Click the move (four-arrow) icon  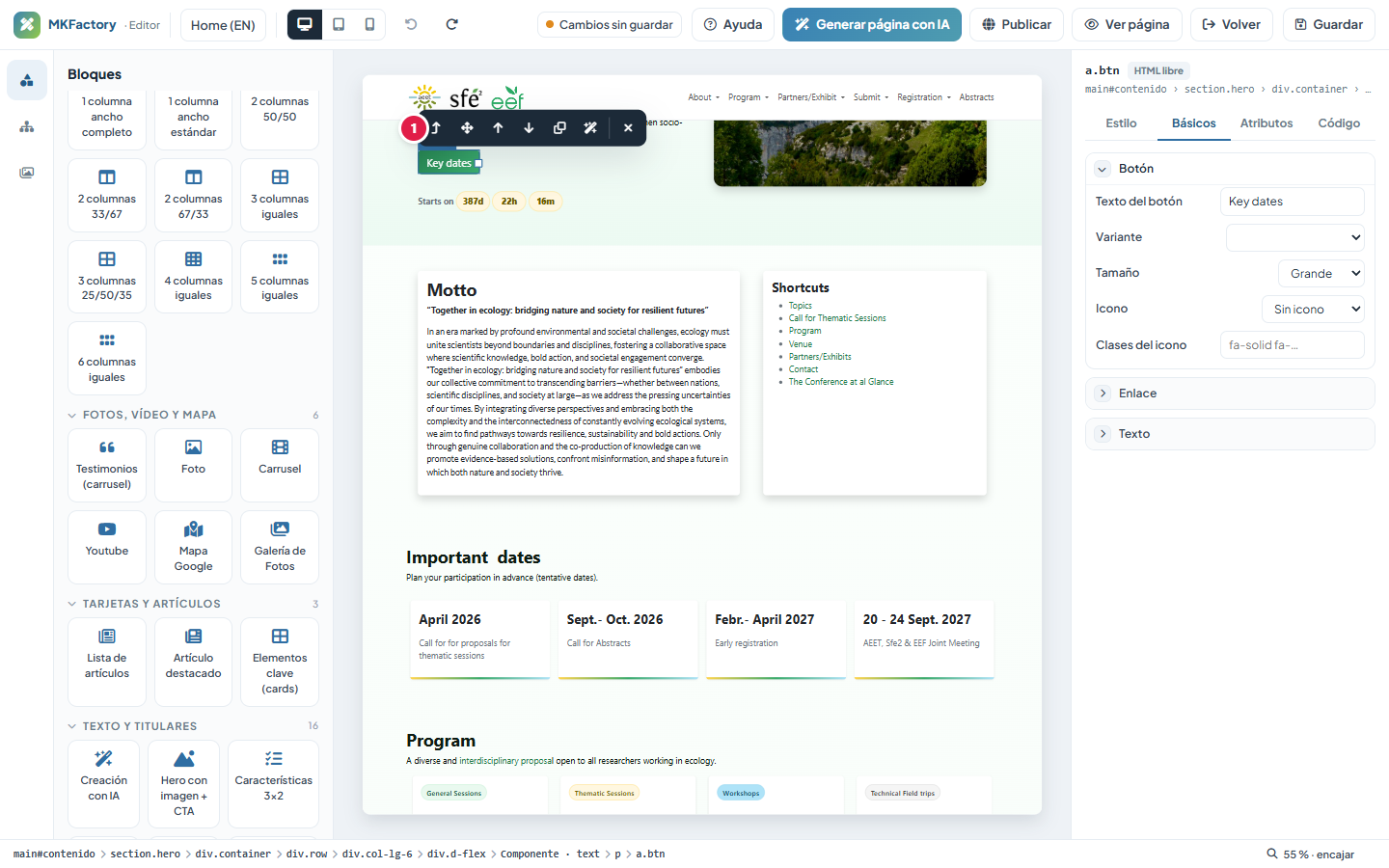pyautogui.click(x=467, y=128)
